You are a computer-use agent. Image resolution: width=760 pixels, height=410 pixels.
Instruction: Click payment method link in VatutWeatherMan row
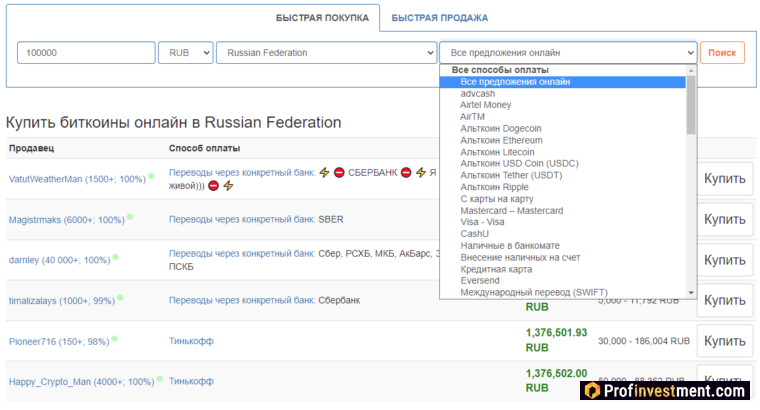242,172
